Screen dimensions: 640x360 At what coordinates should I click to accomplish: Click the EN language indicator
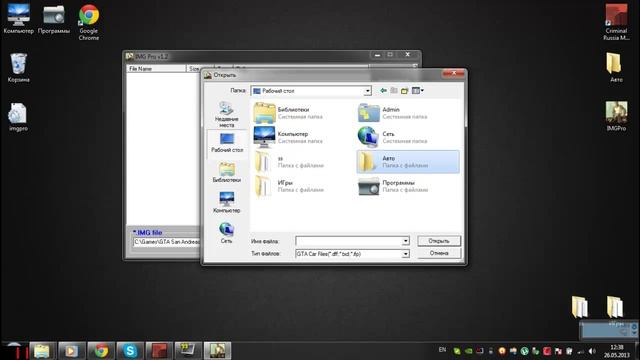tap(442, 350)
